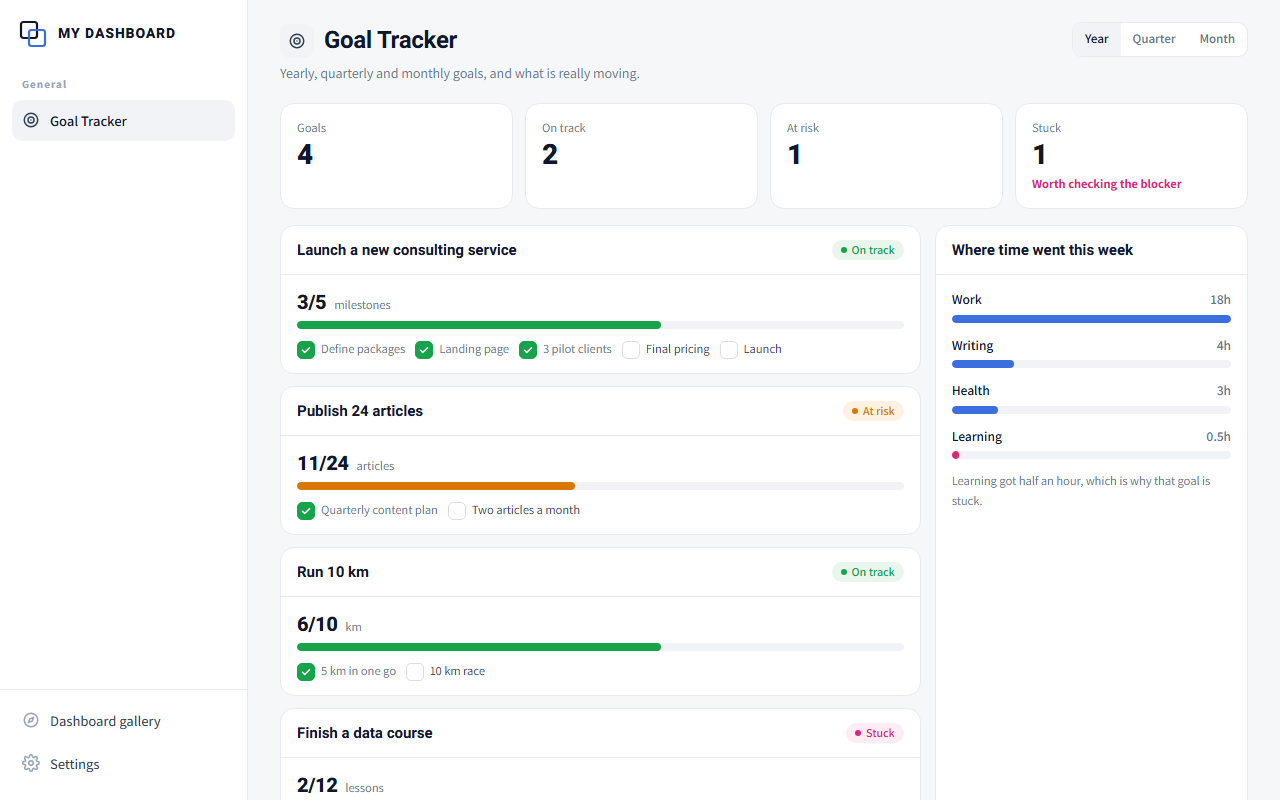Check the Two articles a month box

point(457,511)
